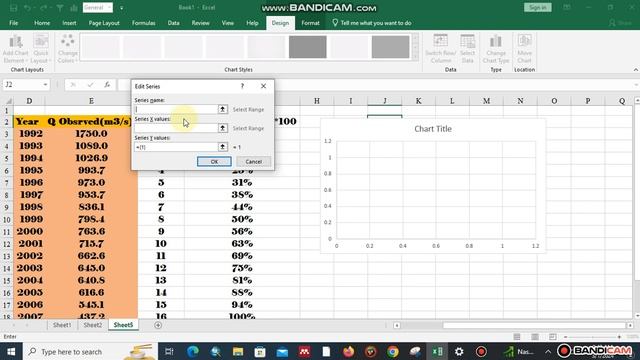Switch to Page Layout view in status bar
The image size is (640, 360).
[x=535, y=337]
